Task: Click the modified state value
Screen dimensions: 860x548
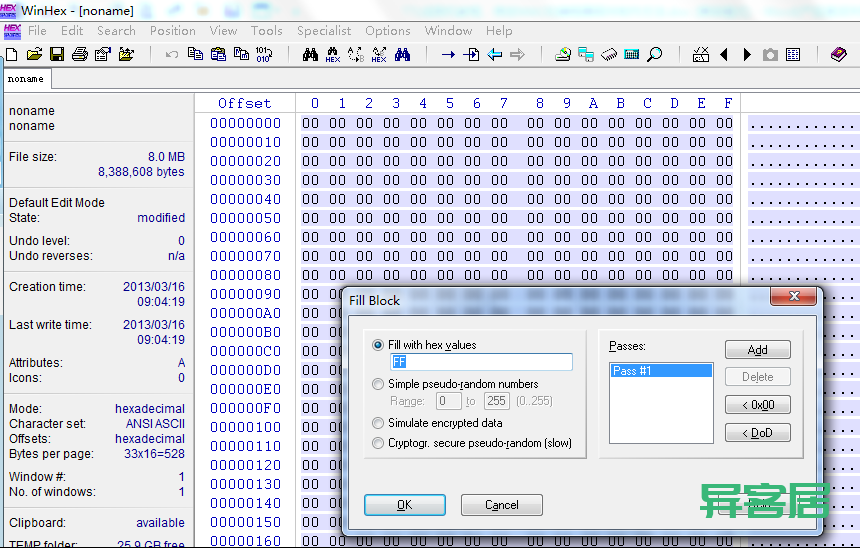Action: coord(161,218)
